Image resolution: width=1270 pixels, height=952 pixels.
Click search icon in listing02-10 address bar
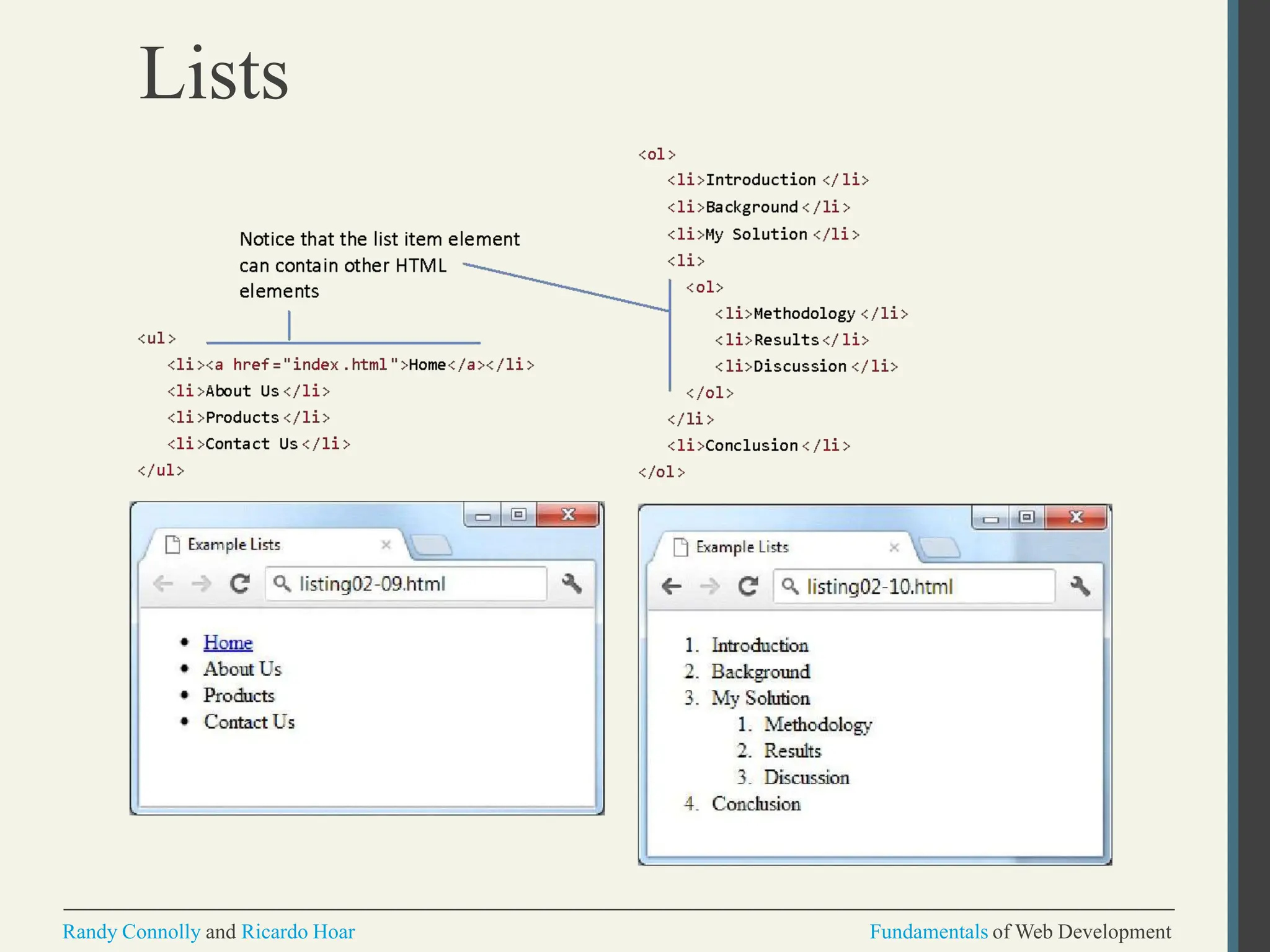tap(790, 586)
